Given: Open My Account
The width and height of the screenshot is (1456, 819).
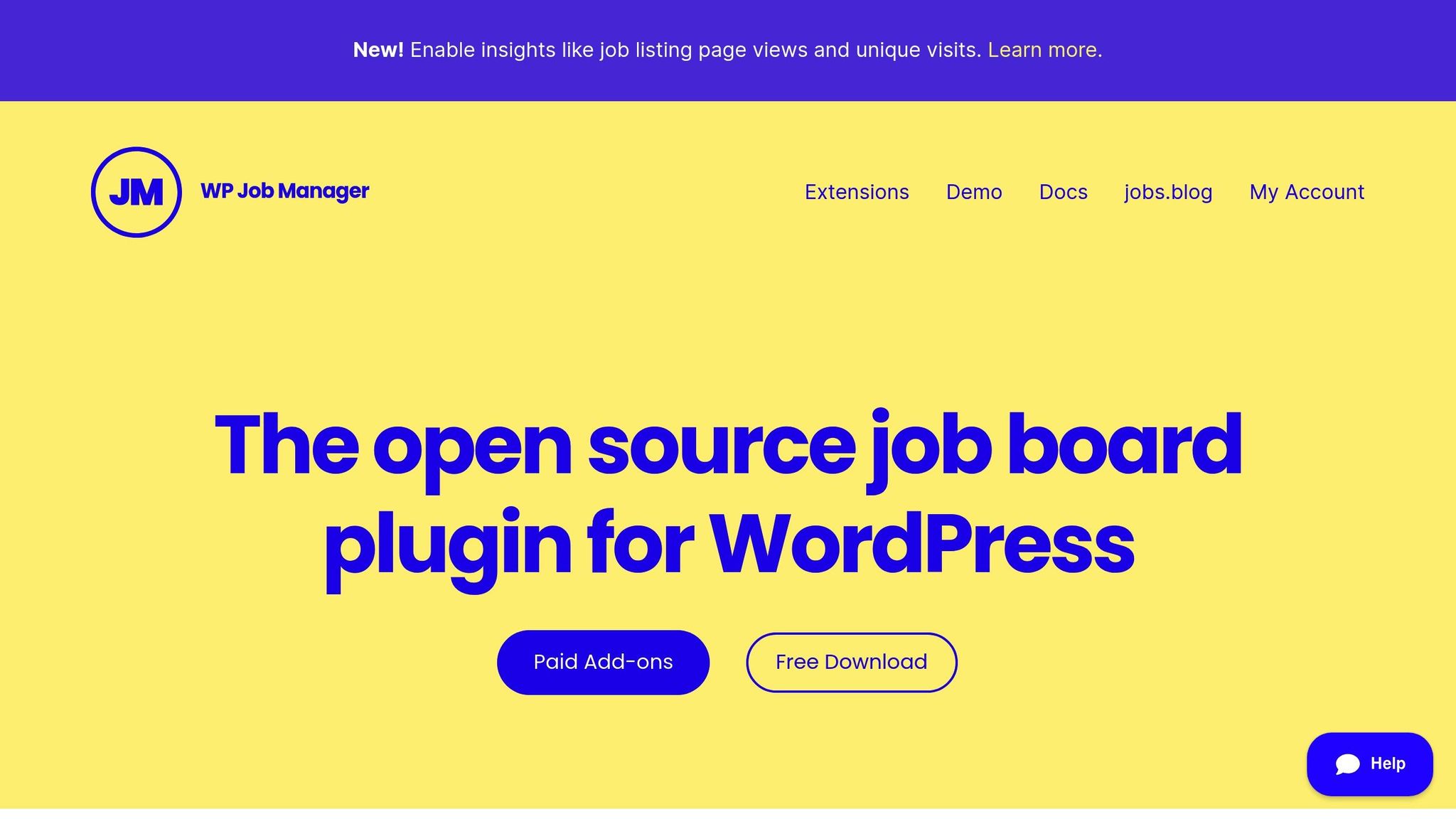Looking at the screenshot, I should (1307, 191).
